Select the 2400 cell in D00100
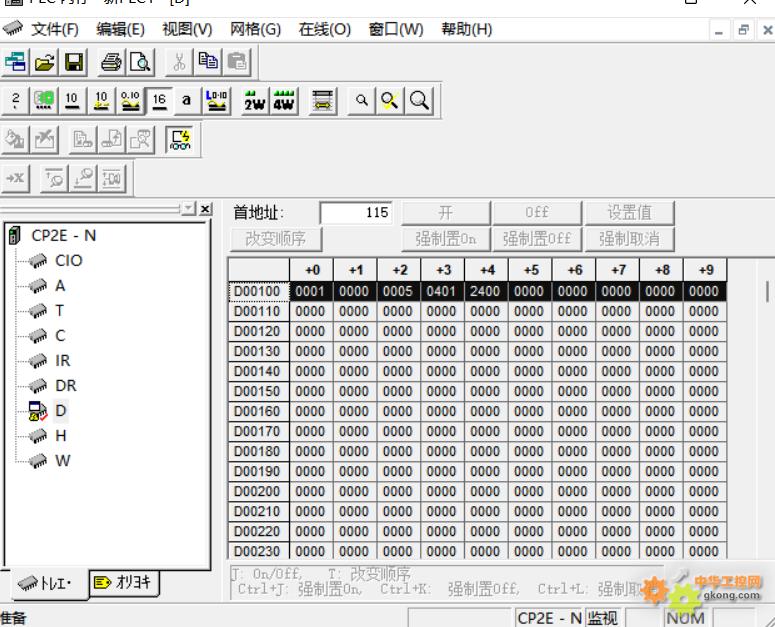This screenshot has height=627, width=775. coord(485,292)
